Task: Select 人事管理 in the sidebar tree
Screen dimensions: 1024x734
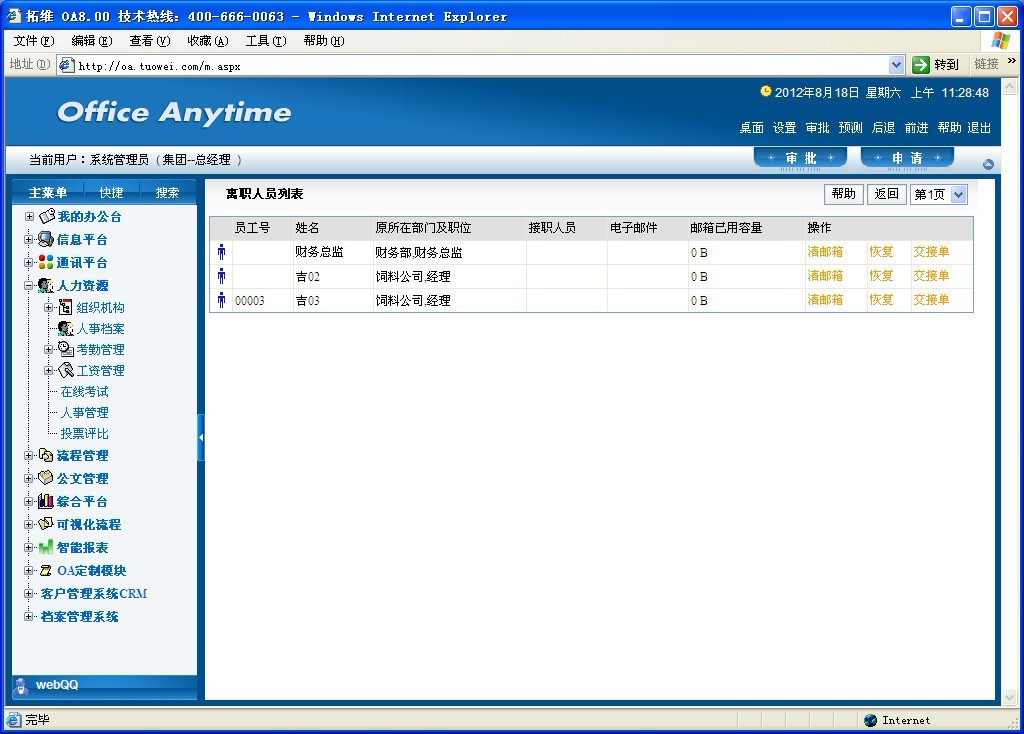Action: (84, 412)
